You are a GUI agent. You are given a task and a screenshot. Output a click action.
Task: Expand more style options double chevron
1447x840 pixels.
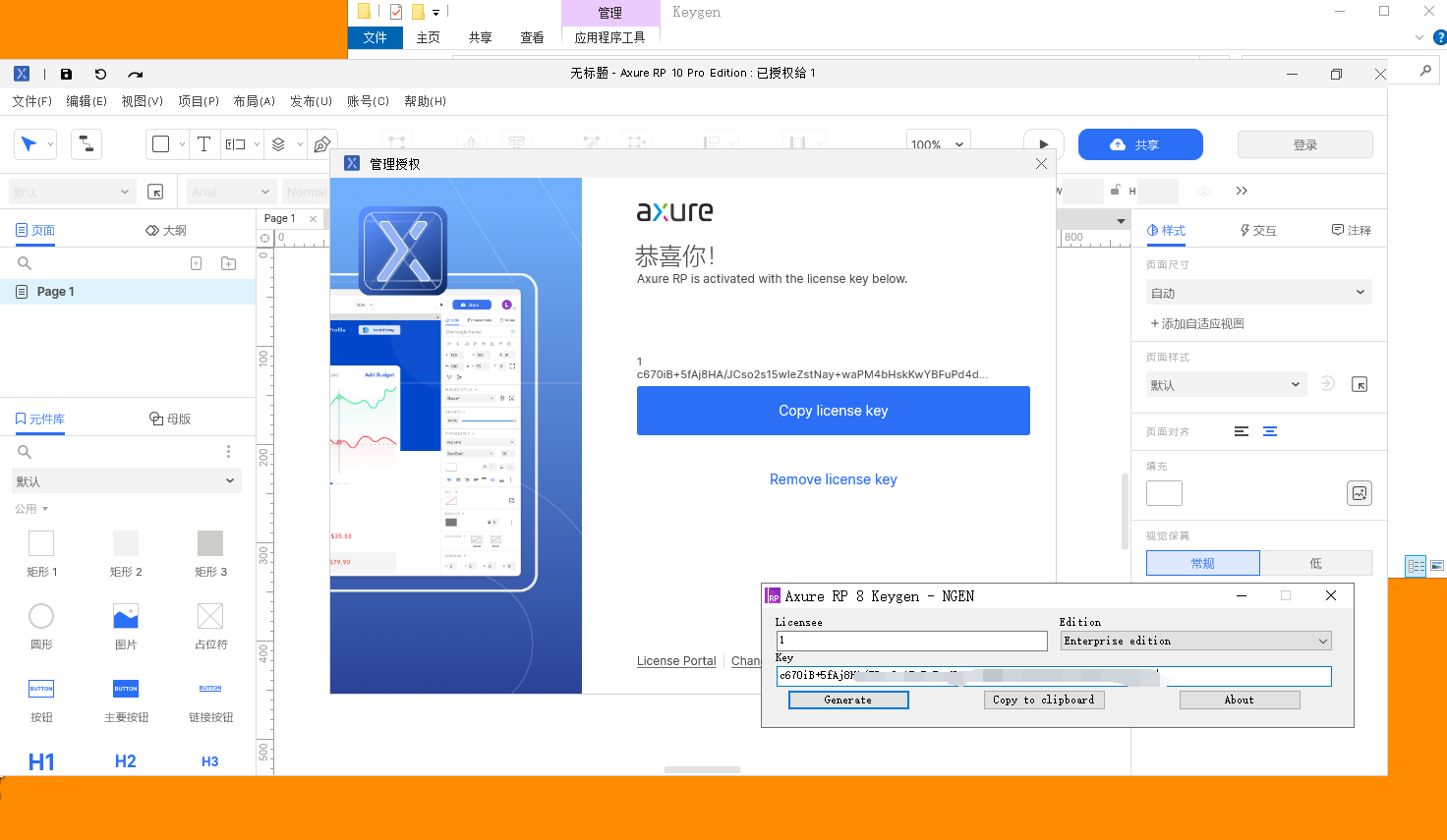click(x=1242, y=191)
